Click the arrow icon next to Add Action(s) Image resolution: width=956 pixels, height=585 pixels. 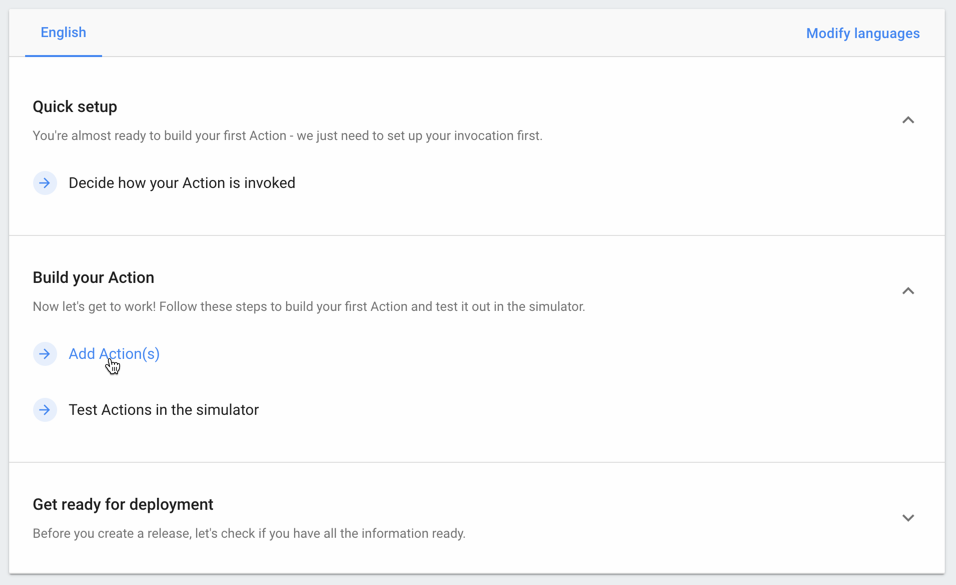coord(45,354)
